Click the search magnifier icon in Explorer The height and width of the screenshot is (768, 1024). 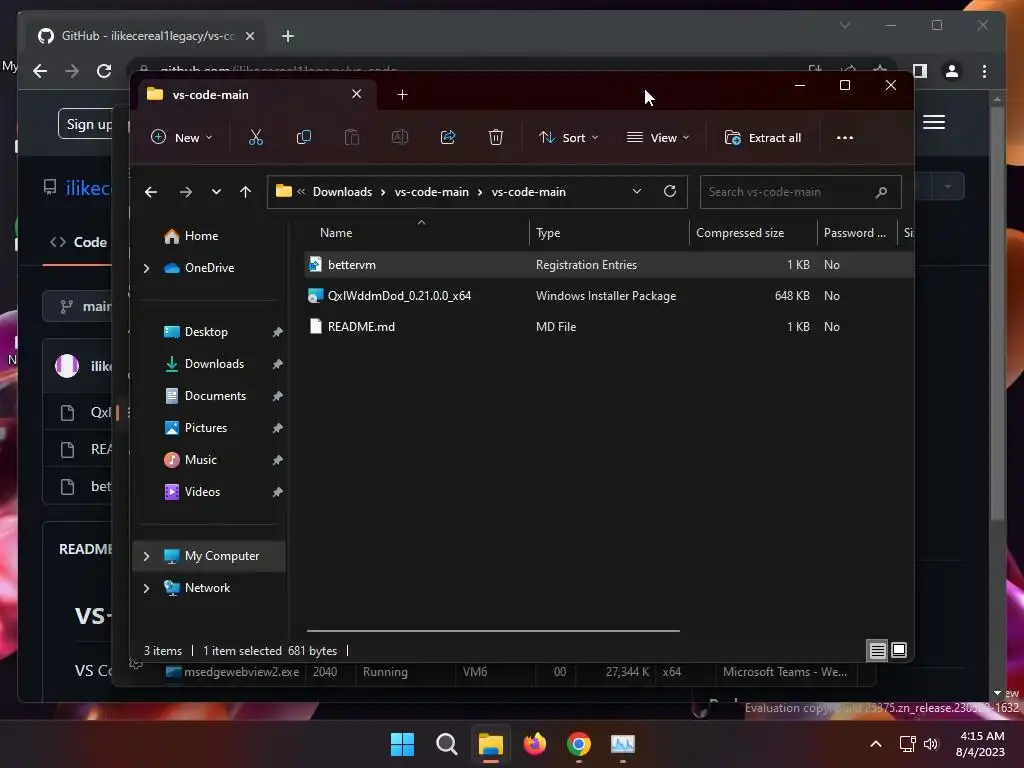(881, 192)
